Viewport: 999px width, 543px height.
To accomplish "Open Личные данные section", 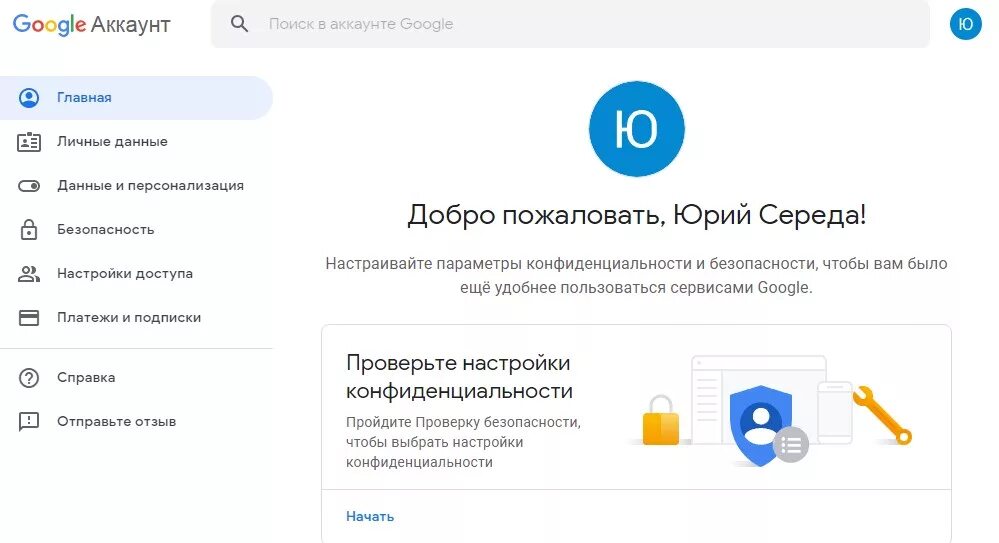I will point(136,141).
